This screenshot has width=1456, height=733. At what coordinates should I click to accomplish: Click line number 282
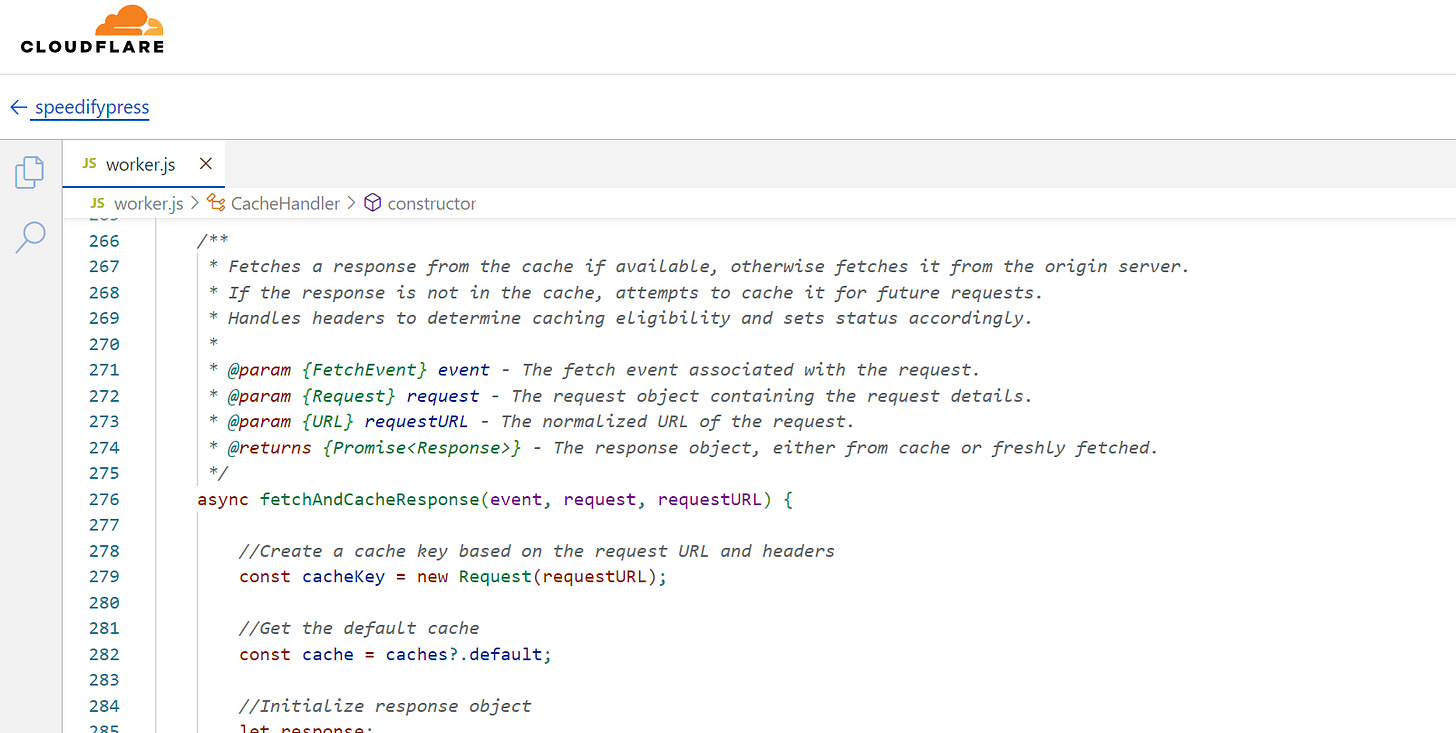coord(104,655)
